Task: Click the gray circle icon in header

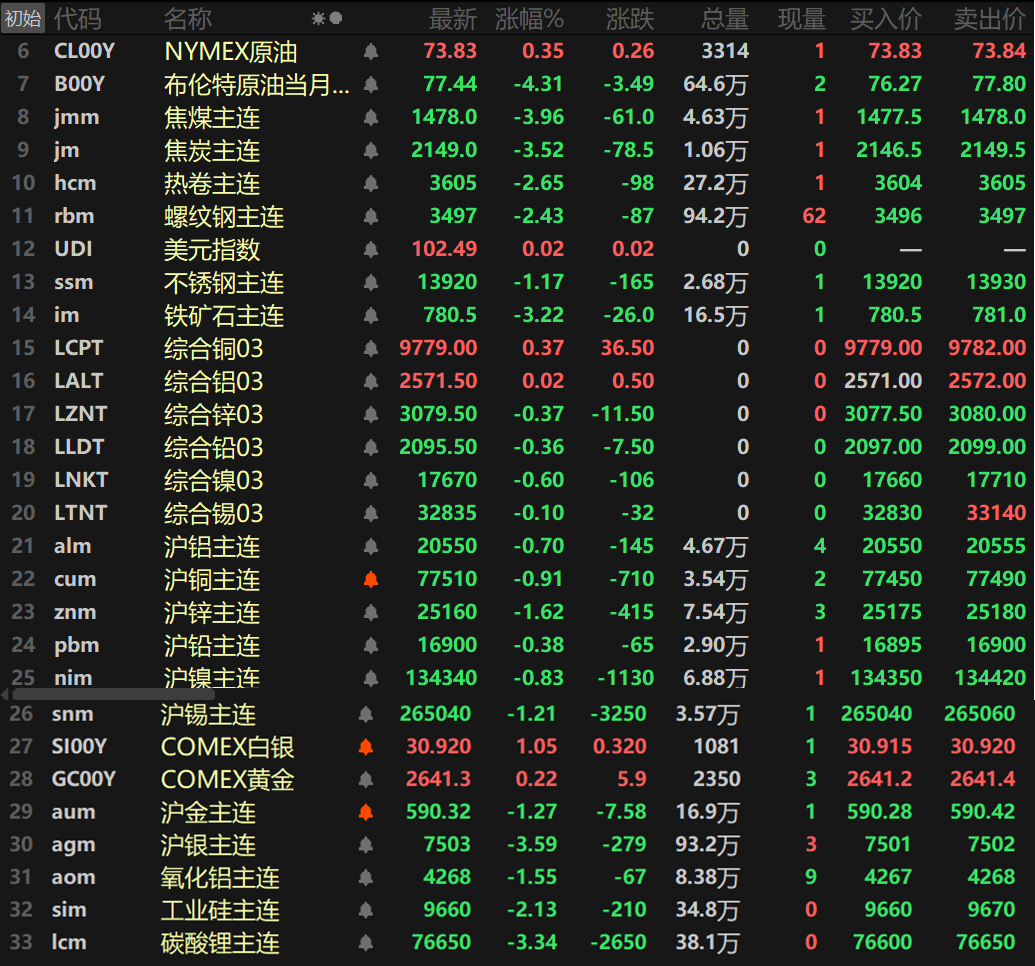Action: pyautogui.click(x=336, y=18)
